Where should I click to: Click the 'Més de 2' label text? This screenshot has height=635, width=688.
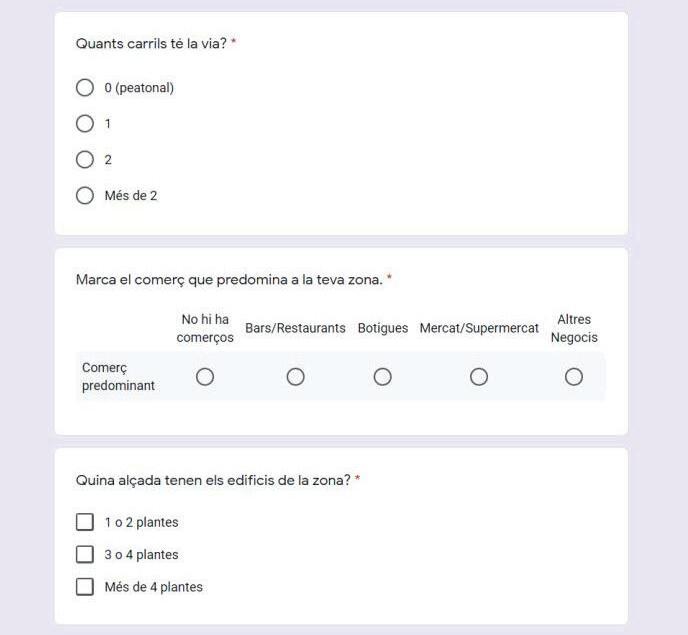(x=131, y=196)
